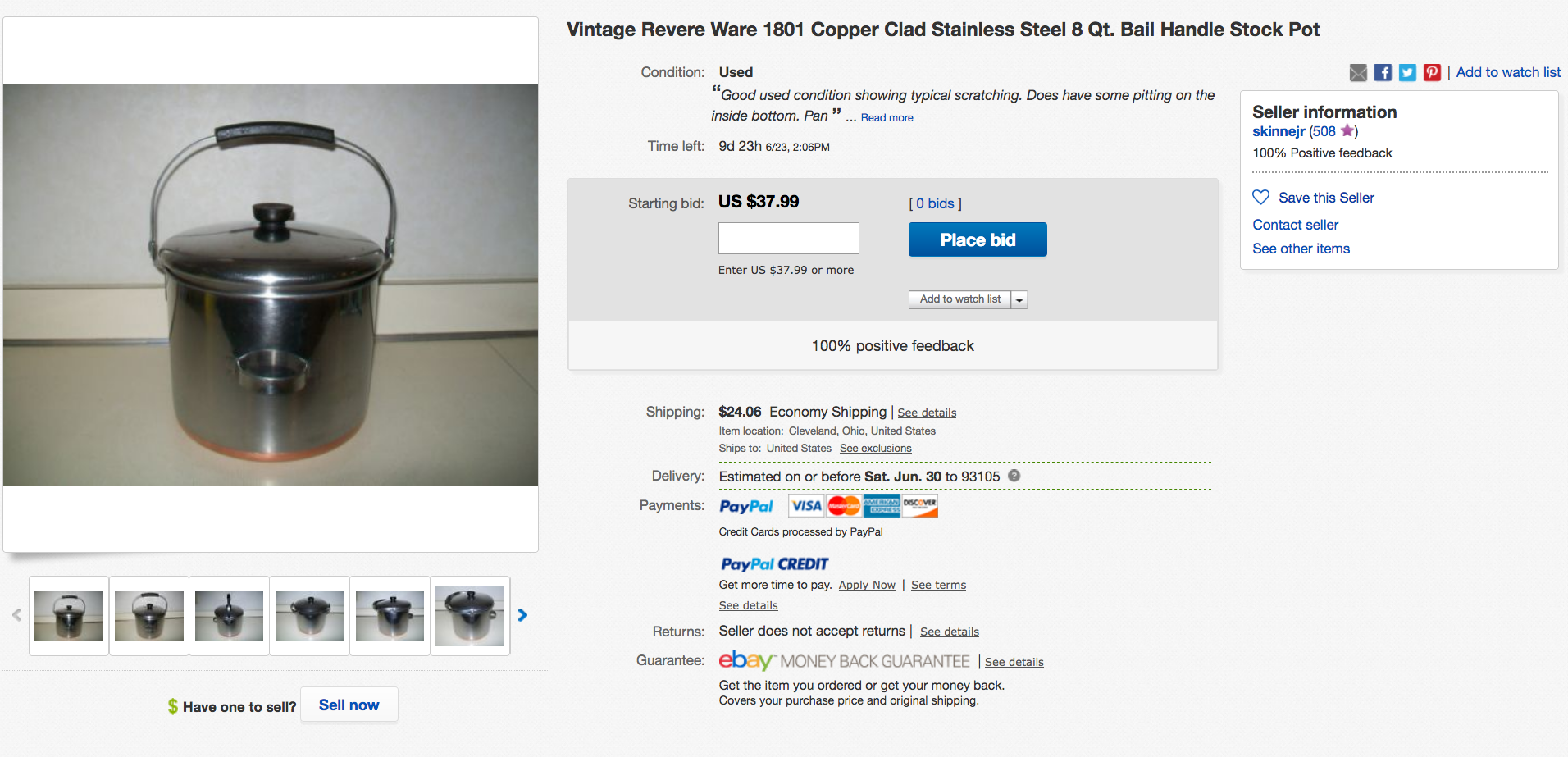Share the listing on Twitter

coord(1407,72)
